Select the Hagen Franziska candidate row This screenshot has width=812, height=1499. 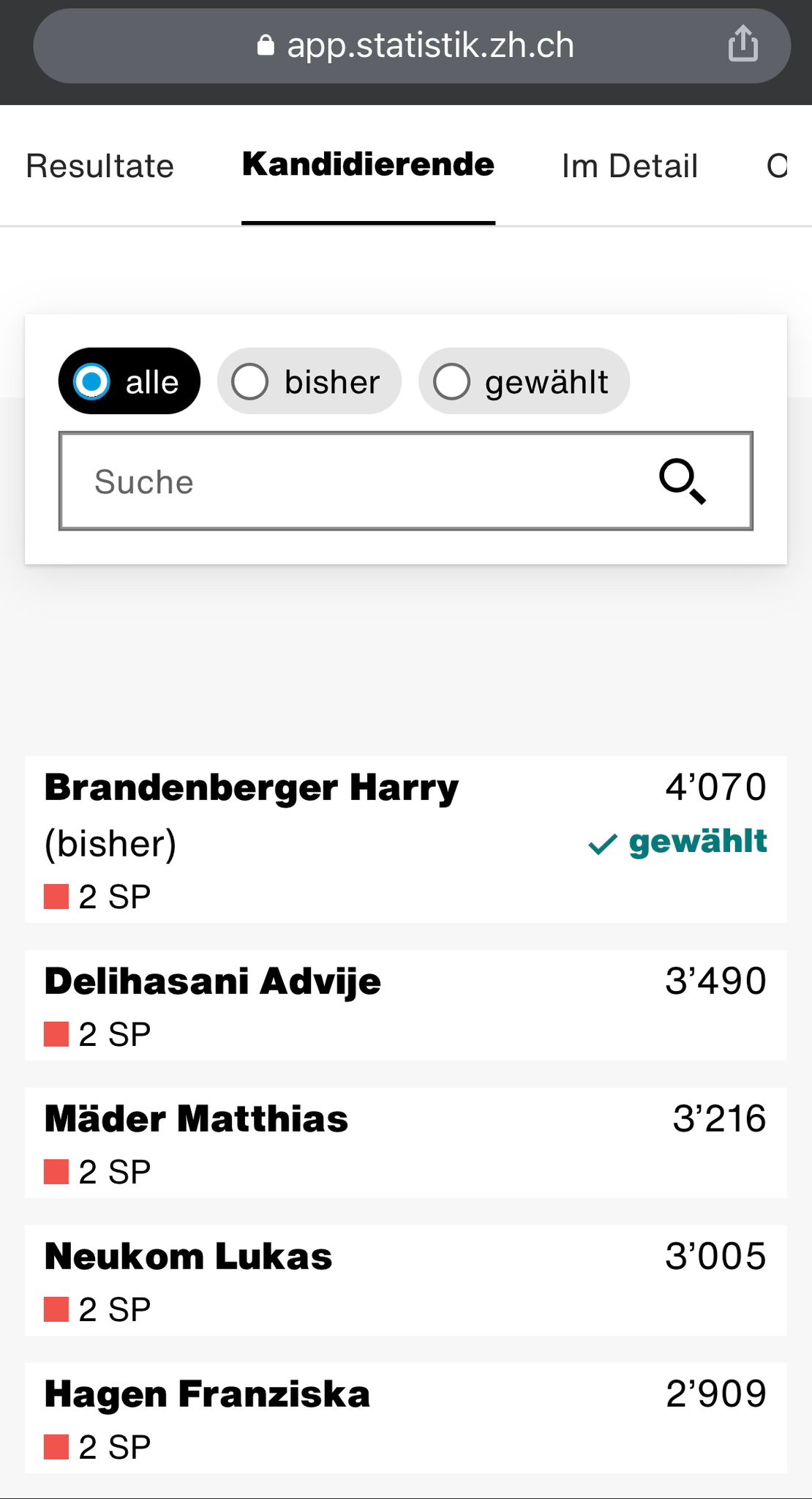[207, 1394]
